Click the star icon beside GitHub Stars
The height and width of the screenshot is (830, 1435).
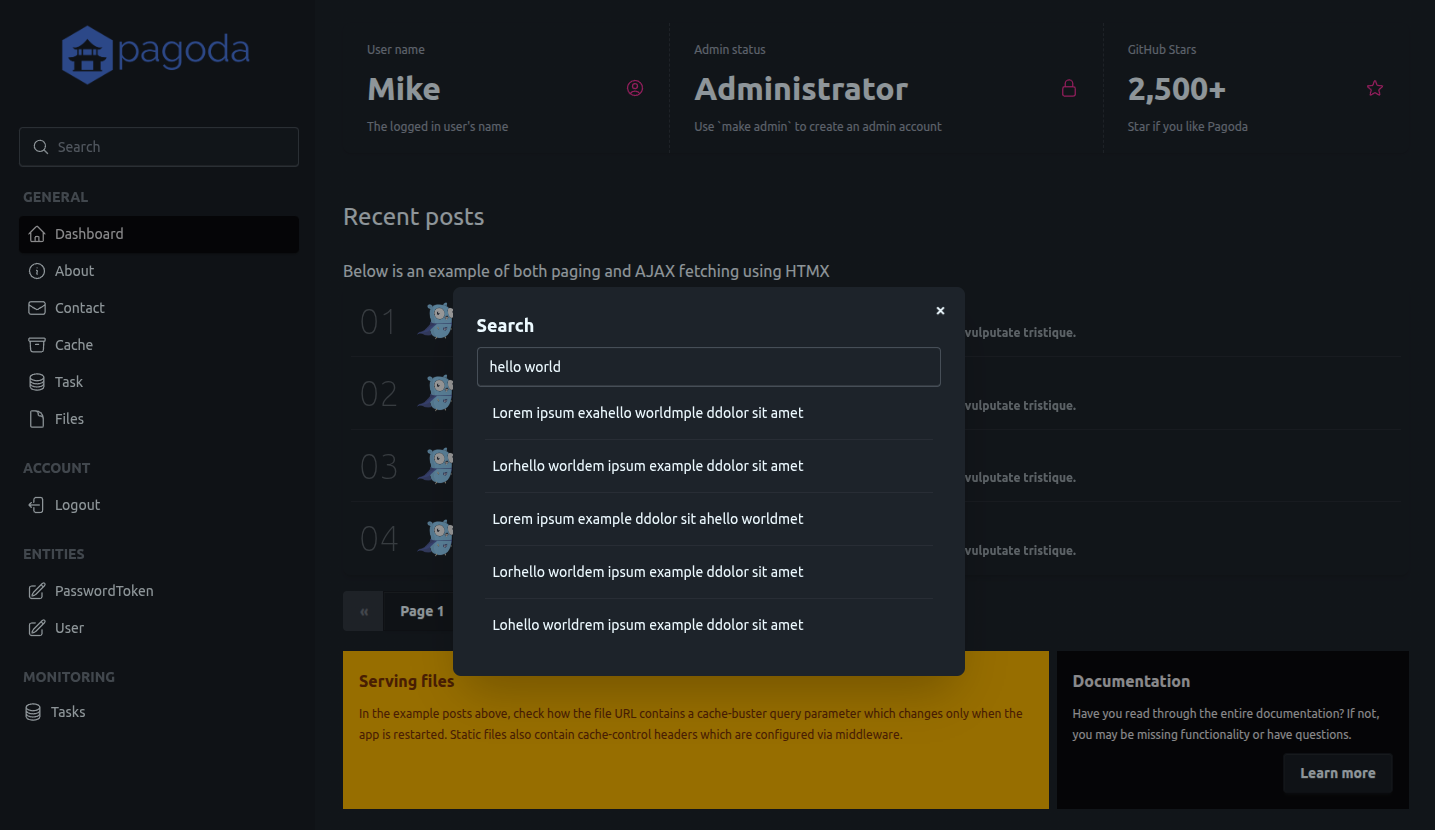1375,88
